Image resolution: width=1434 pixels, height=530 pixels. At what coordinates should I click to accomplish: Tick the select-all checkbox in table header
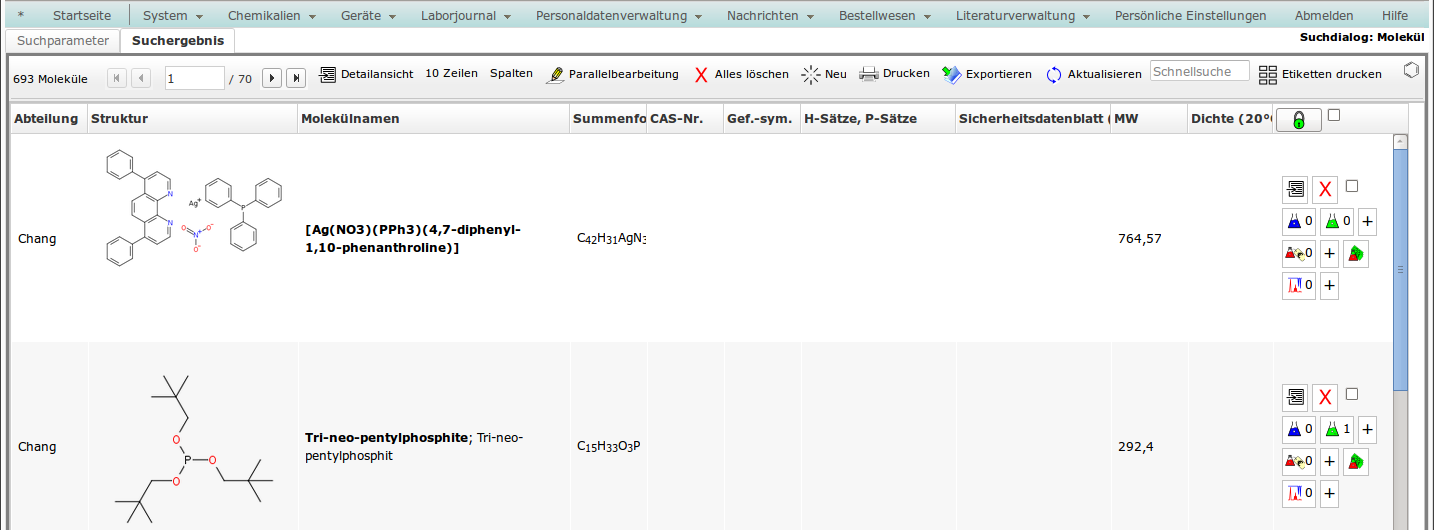click(1334, 116)
